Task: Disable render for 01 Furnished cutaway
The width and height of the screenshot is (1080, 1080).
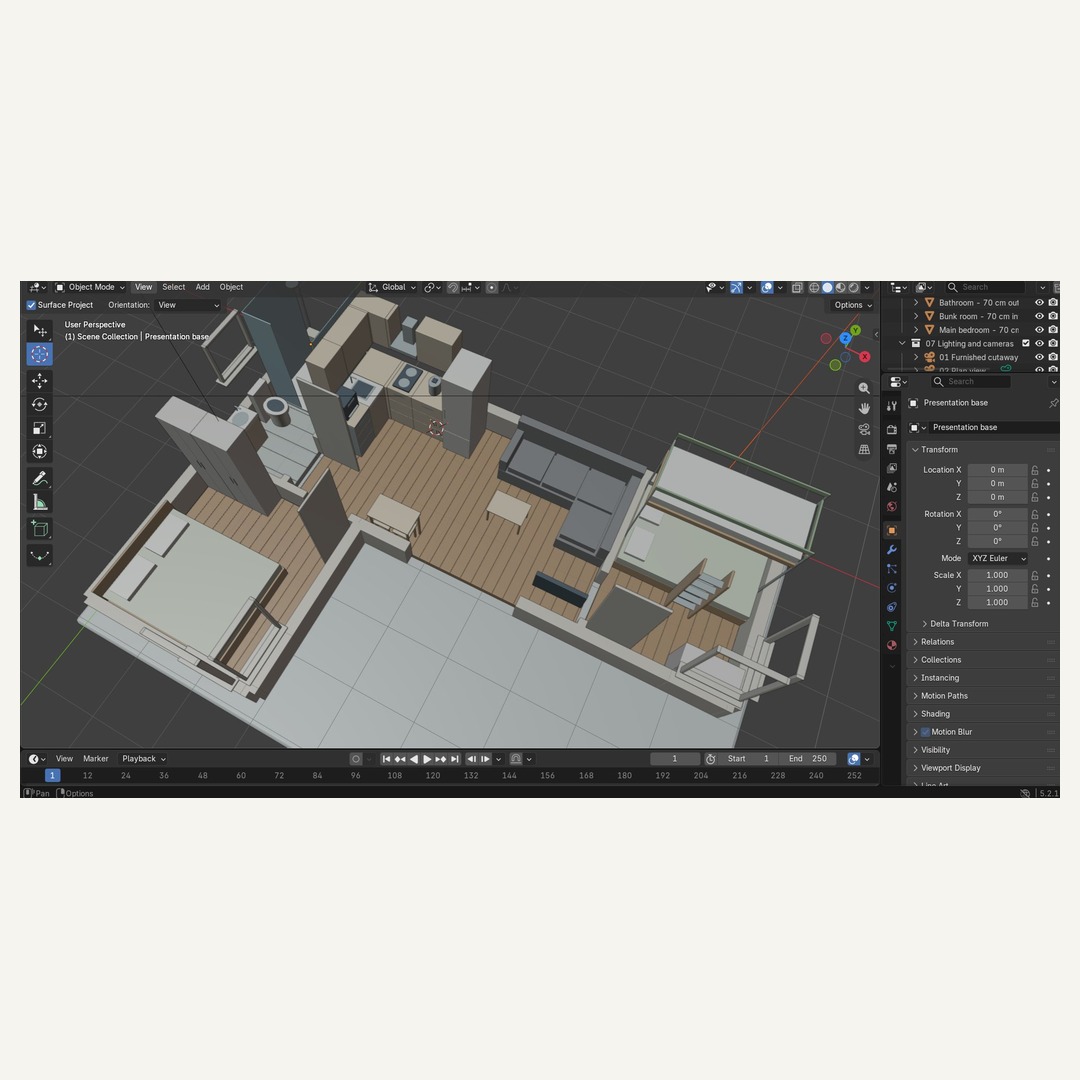Action: tap(1053, 357)
